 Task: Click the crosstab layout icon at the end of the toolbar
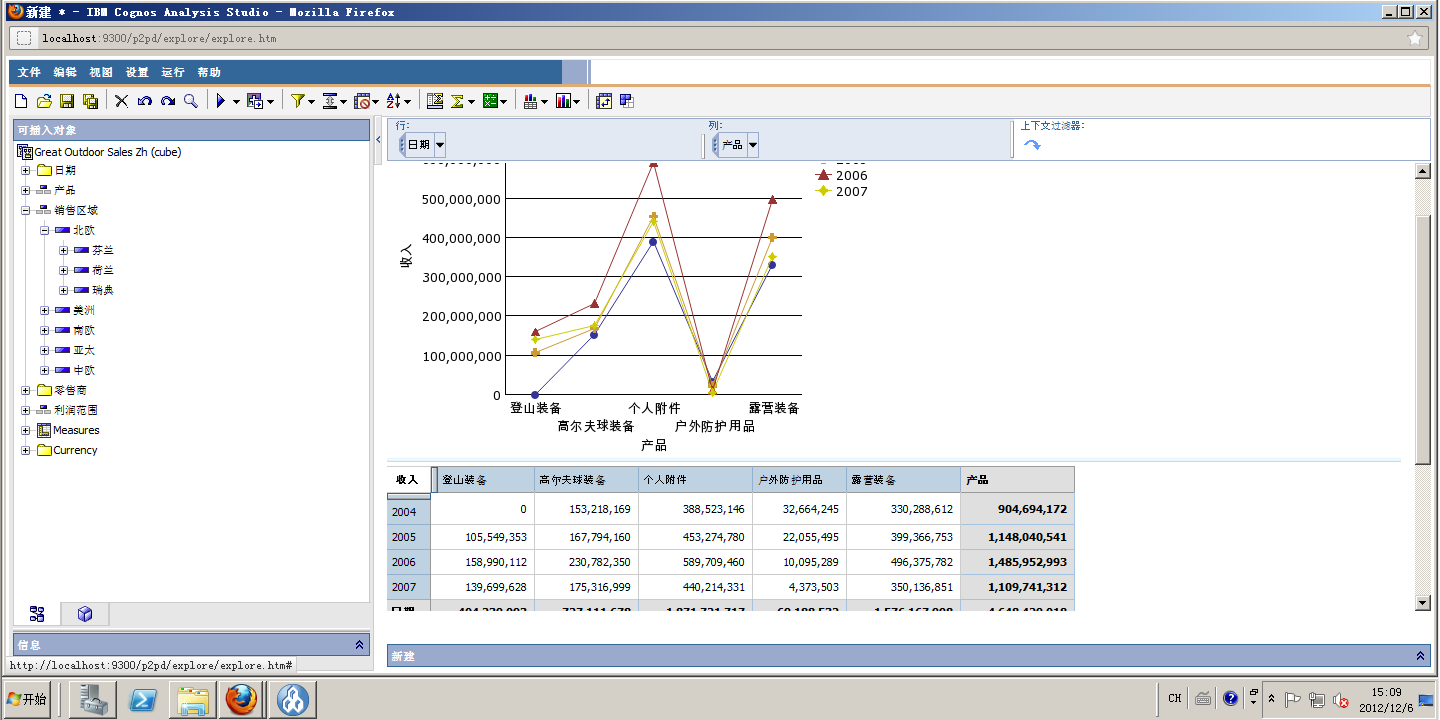click(627, 101)
